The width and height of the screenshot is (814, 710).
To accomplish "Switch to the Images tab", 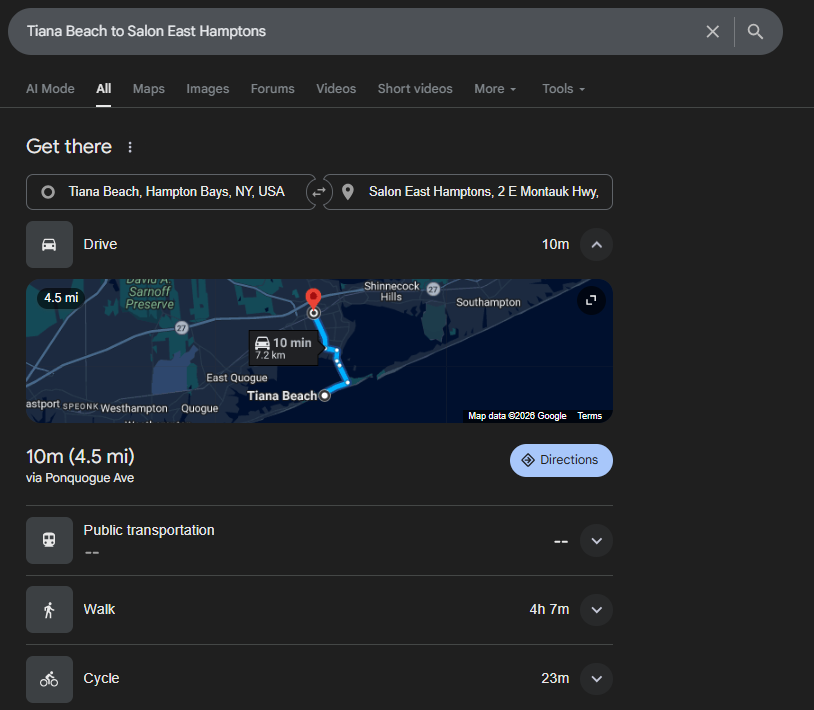I will coord(207,89).
